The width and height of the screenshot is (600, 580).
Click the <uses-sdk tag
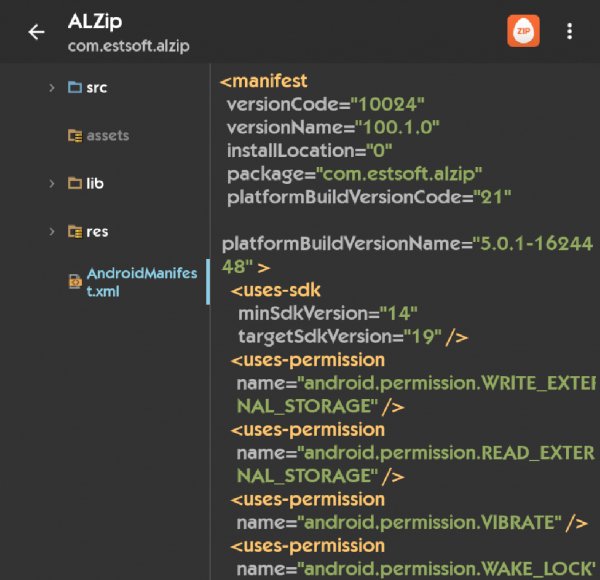[276, 290]
